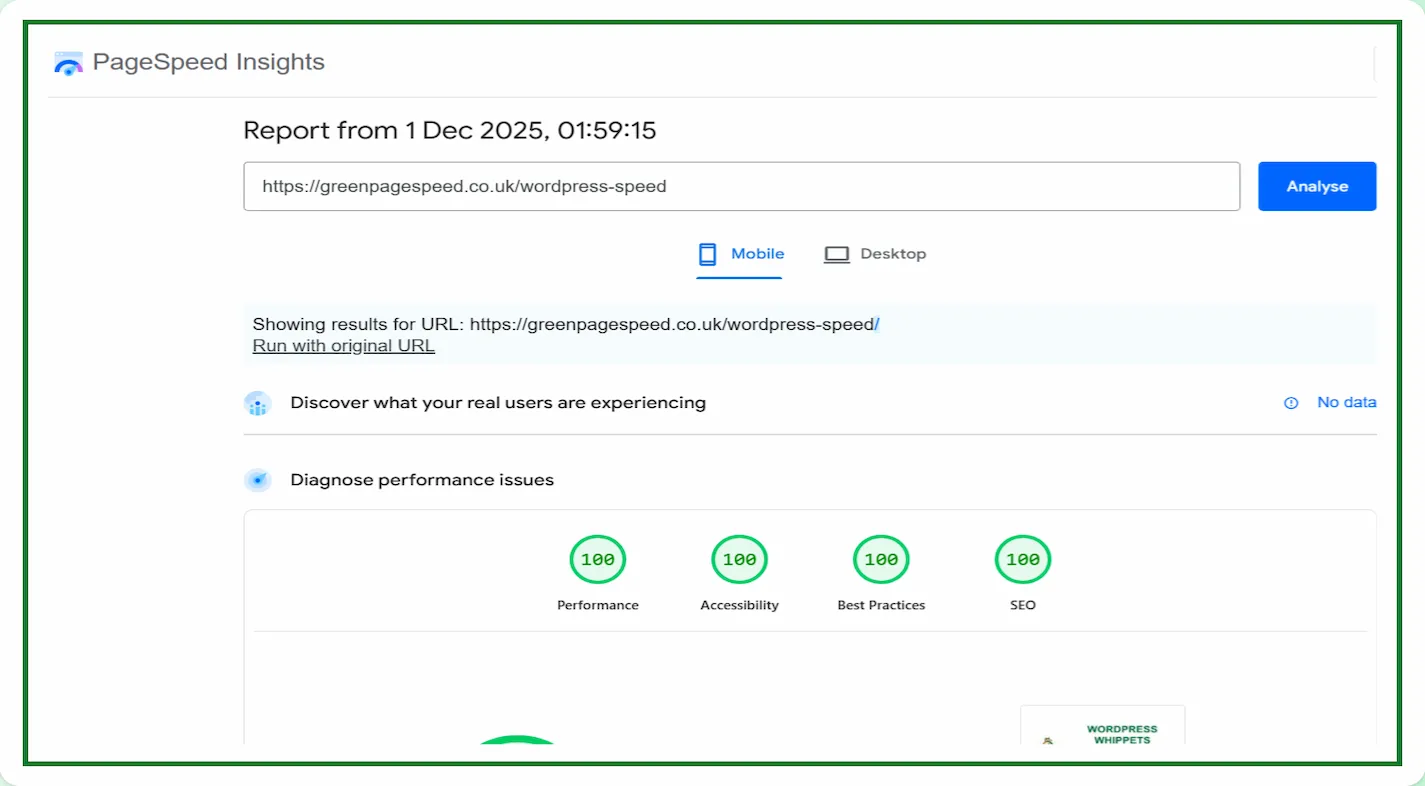Jump to the Best Practices score circle
This screenshot has width=1425, height=786.
click(881, 560)
